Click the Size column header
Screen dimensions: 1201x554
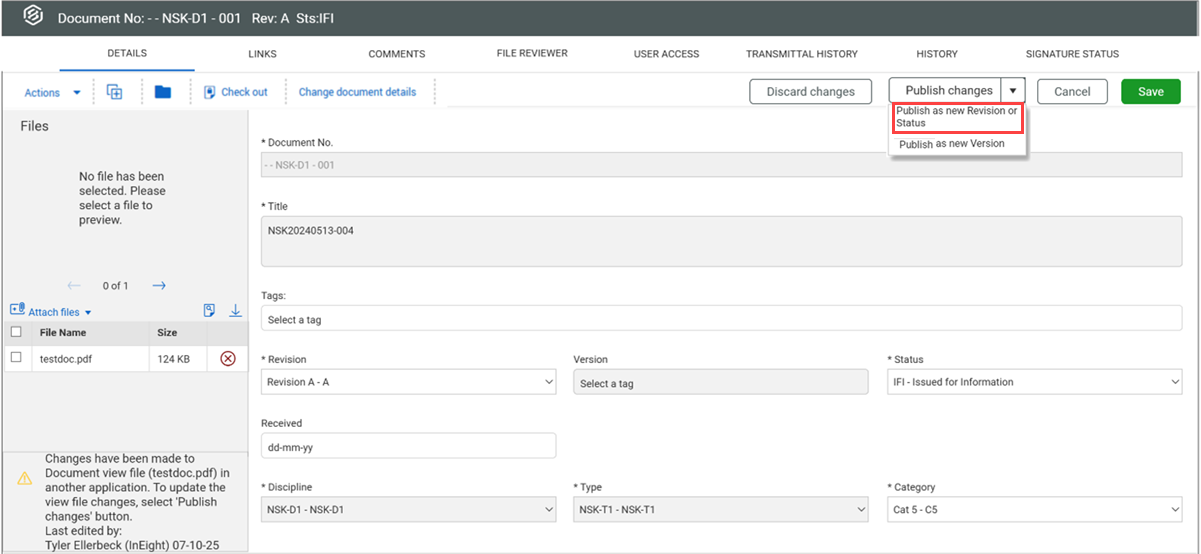(167, 332)
